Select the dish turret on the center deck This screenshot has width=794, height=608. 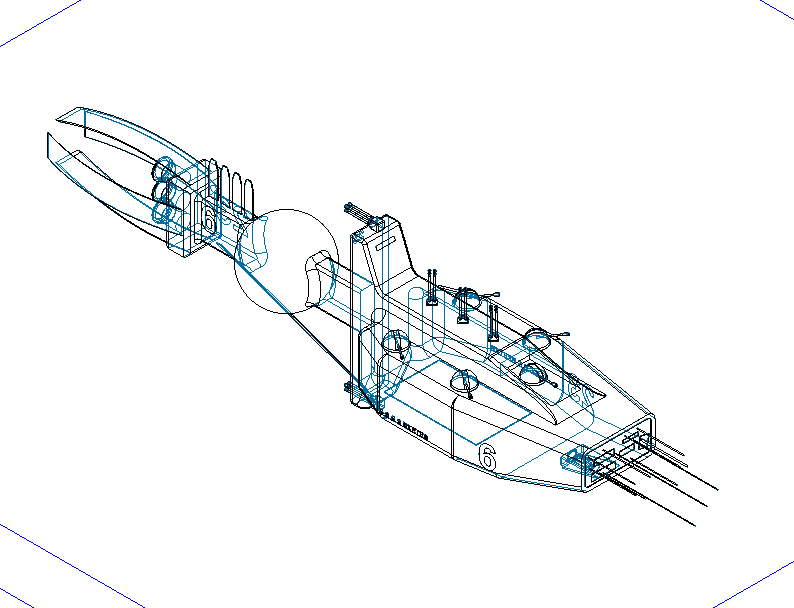coord(465,381)
